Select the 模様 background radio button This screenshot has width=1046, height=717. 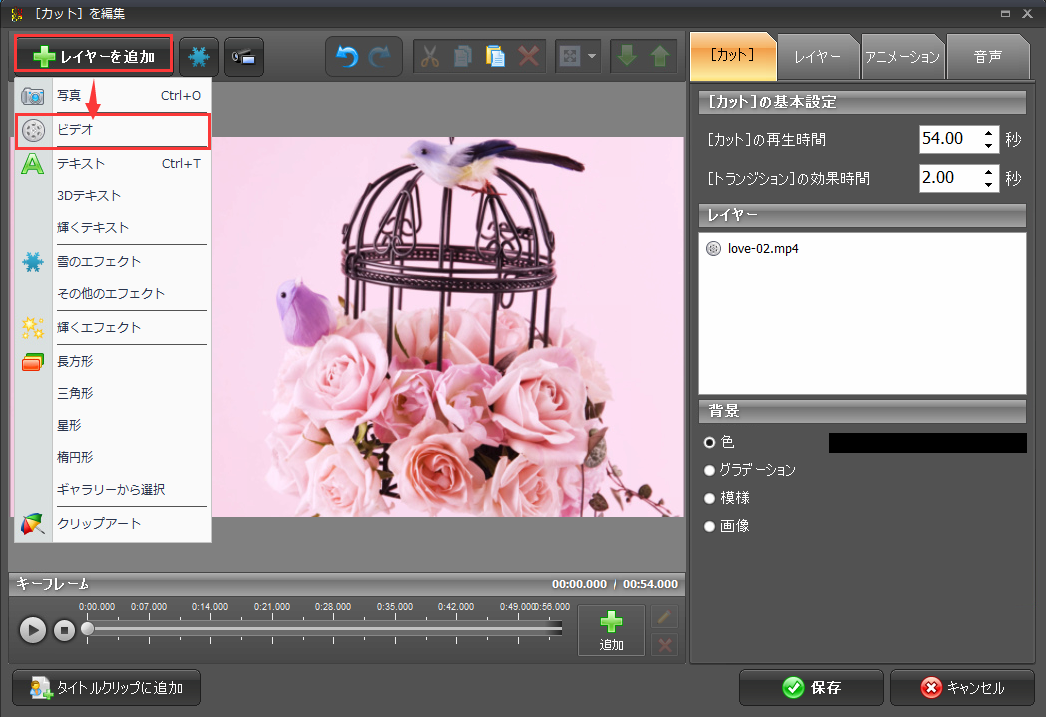[710, 497]
